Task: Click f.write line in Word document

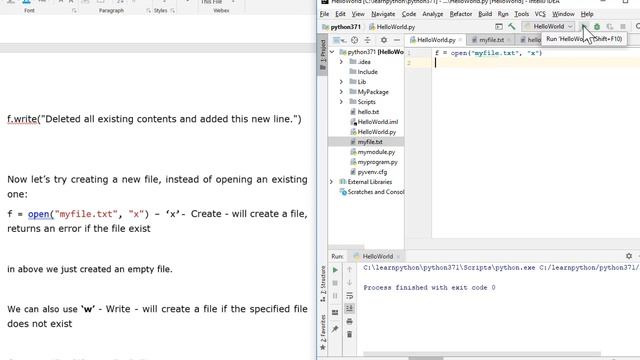Action: click(154, 119)
